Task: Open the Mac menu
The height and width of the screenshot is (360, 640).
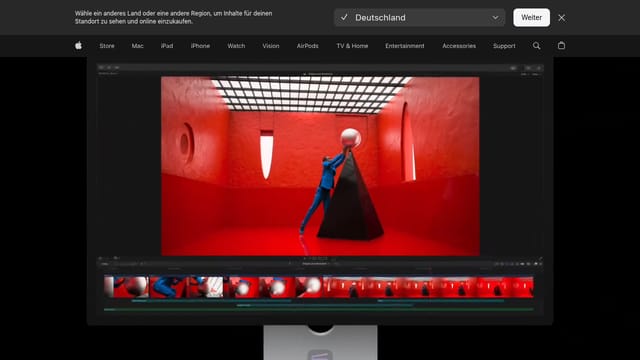Action: point(138,46)
